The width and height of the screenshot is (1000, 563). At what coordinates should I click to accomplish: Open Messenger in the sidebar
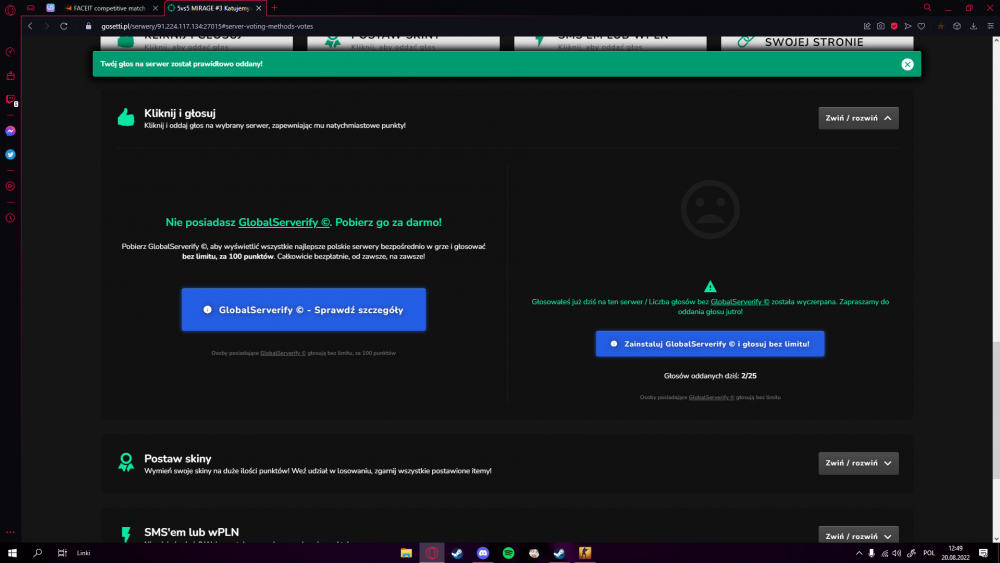(10, 131)
